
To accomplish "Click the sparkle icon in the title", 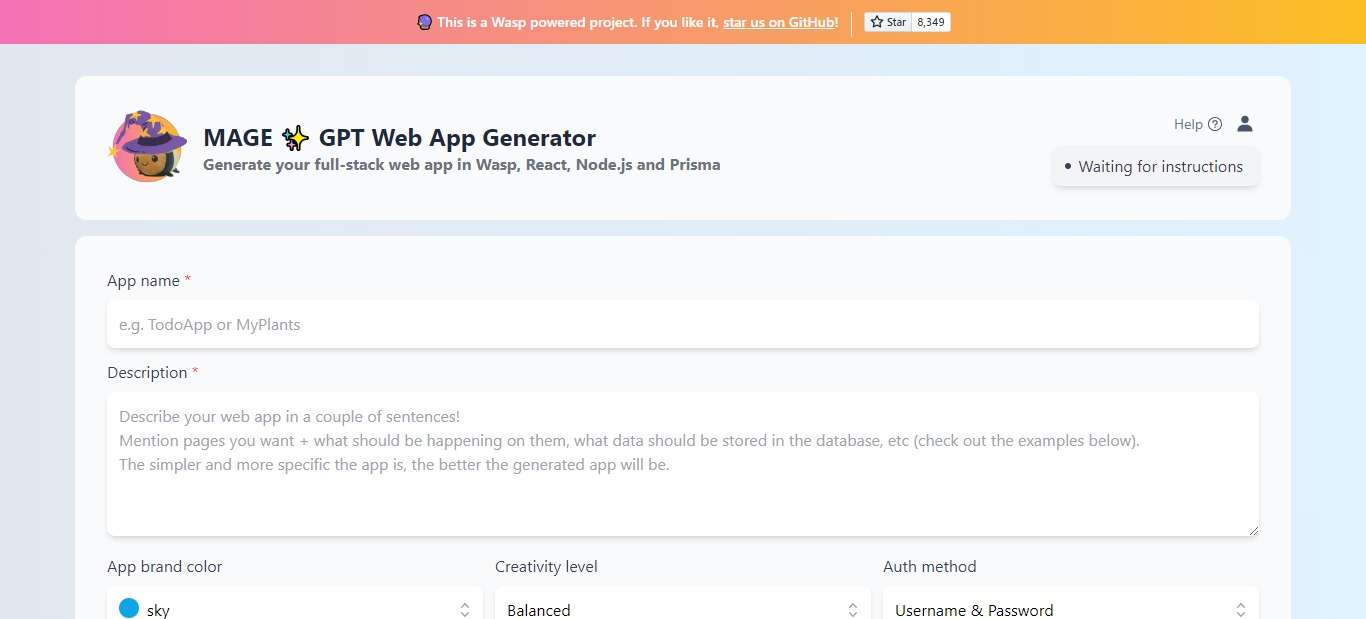I will (x=295, y=138).
